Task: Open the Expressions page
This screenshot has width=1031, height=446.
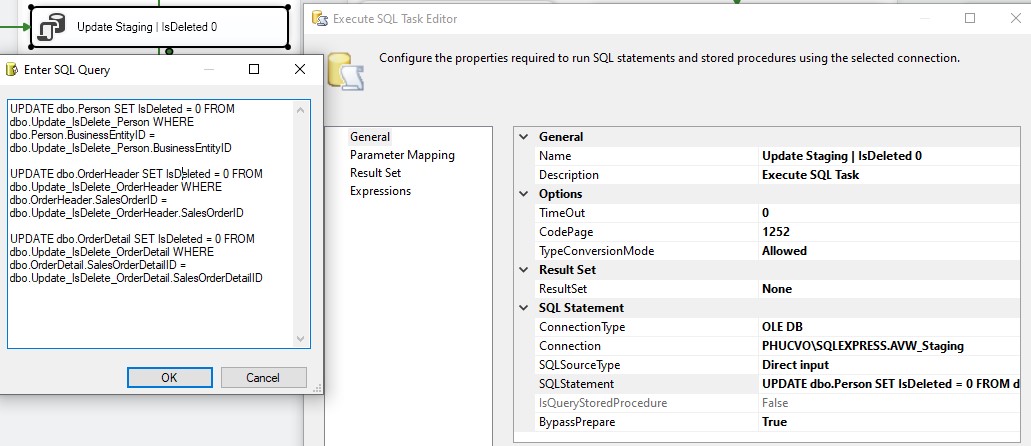Action: click(380, 191)
